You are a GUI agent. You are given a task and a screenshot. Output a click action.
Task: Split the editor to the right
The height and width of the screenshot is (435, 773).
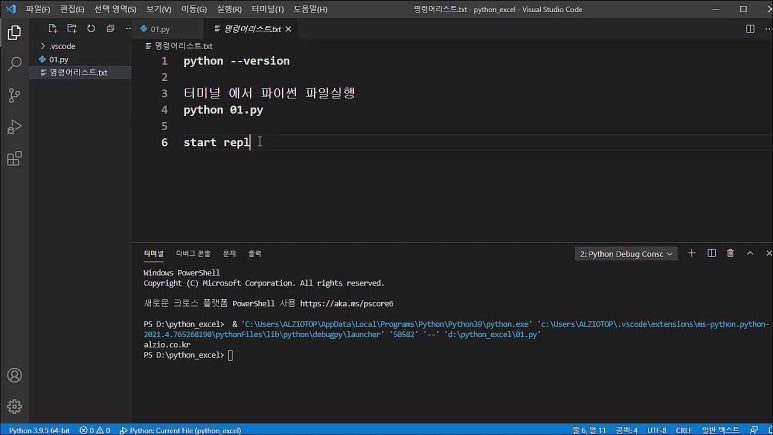750,29
